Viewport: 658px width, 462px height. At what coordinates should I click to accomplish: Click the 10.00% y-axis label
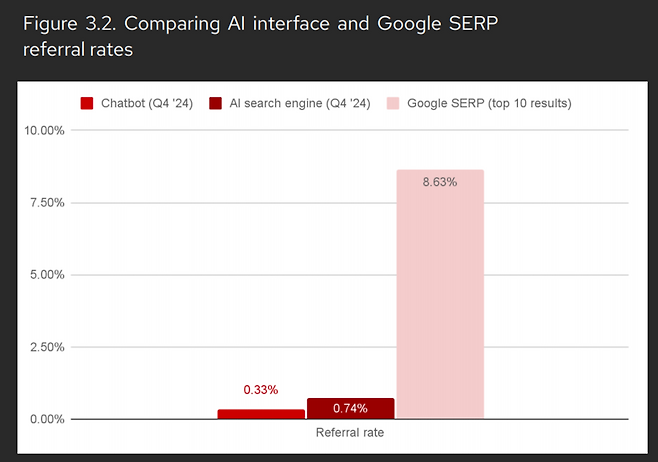(x=43, y=131)
